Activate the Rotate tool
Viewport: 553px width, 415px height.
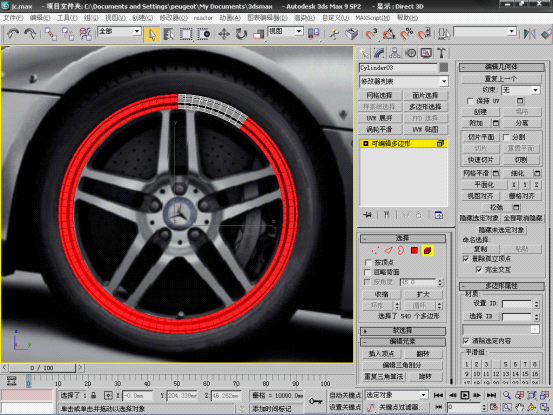tap(241, 34)
